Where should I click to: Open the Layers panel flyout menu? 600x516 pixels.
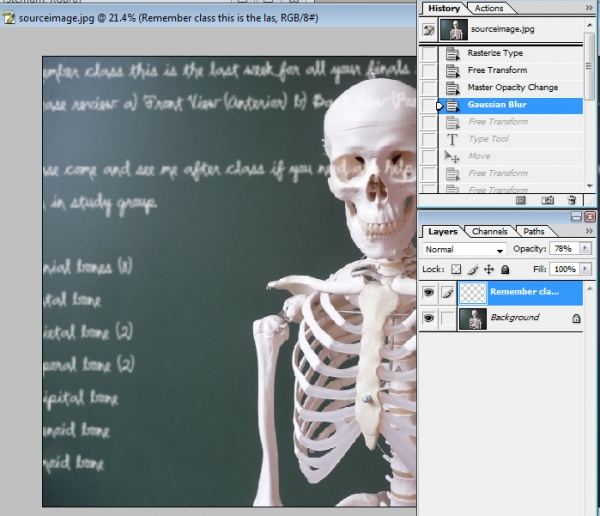click(x=589, y=231)
